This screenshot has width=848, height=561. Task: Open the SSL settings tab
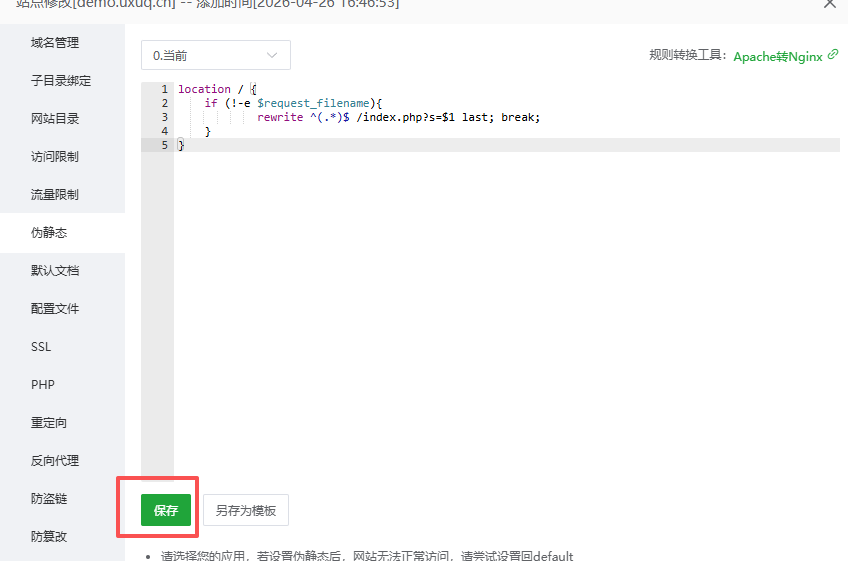(41, 347)
